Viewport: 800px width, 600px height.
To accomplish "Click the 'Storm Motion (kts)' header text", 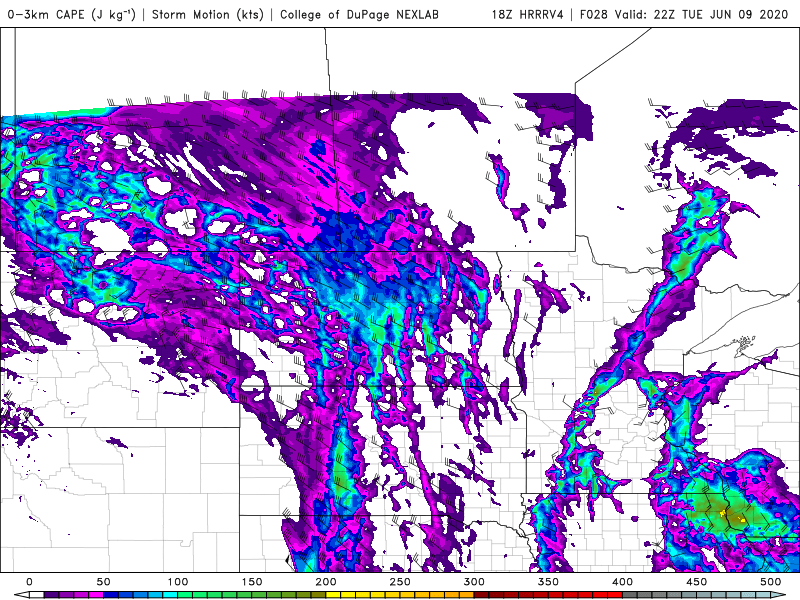I will 208,14.
